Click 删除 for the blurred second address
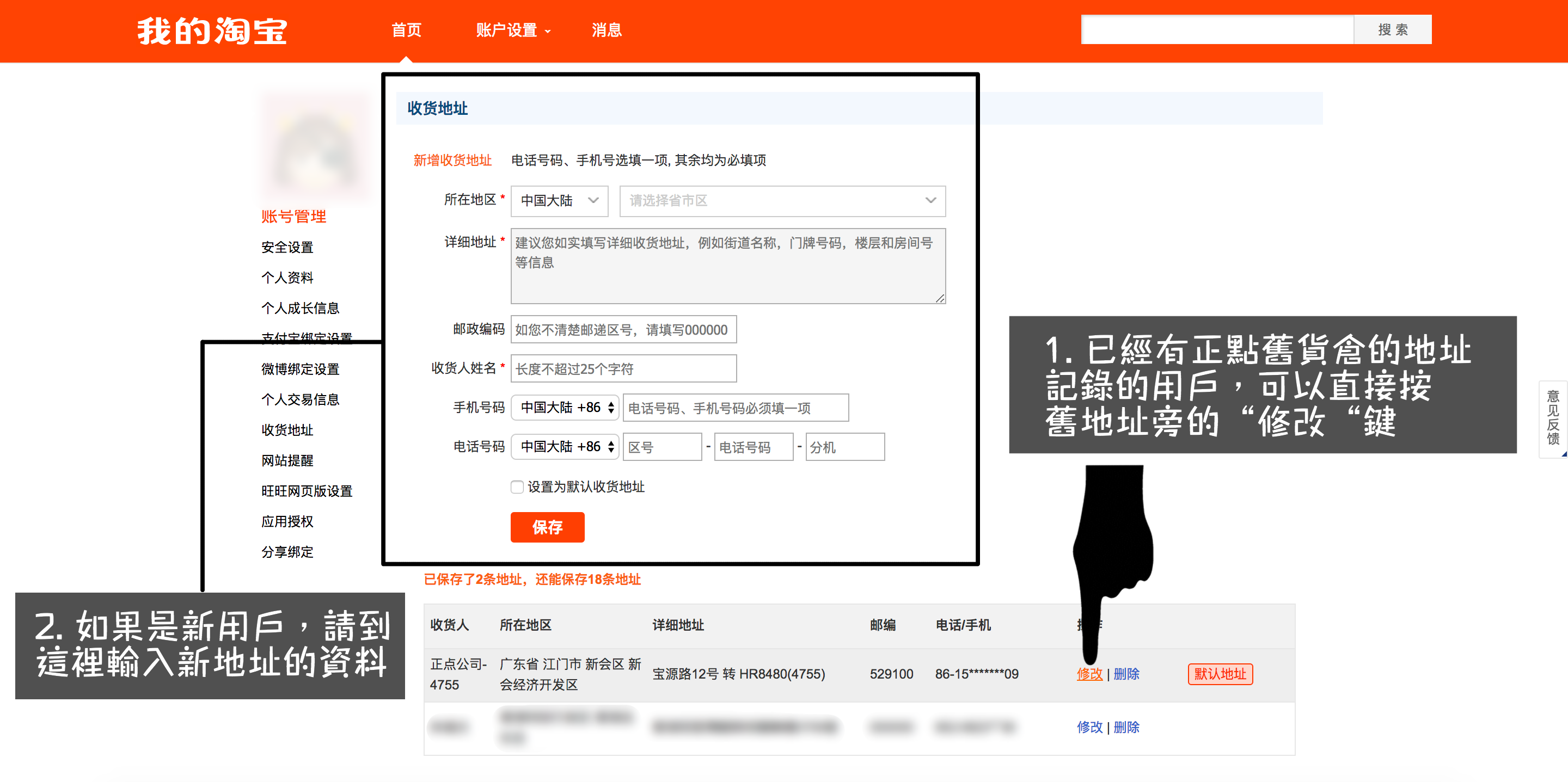1568x782 pixels. pos(1126,726)
